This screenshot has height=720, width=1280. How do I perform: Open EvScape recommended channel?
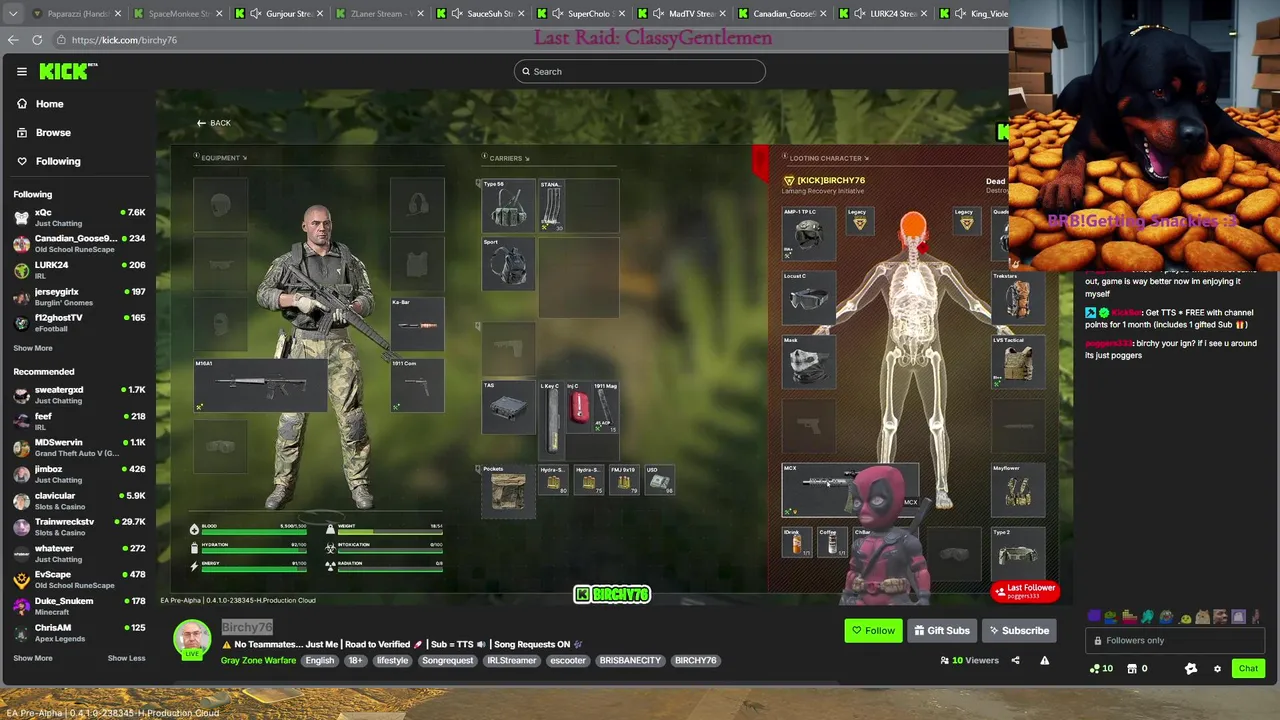pyautogui.click(x=80, y=579)
